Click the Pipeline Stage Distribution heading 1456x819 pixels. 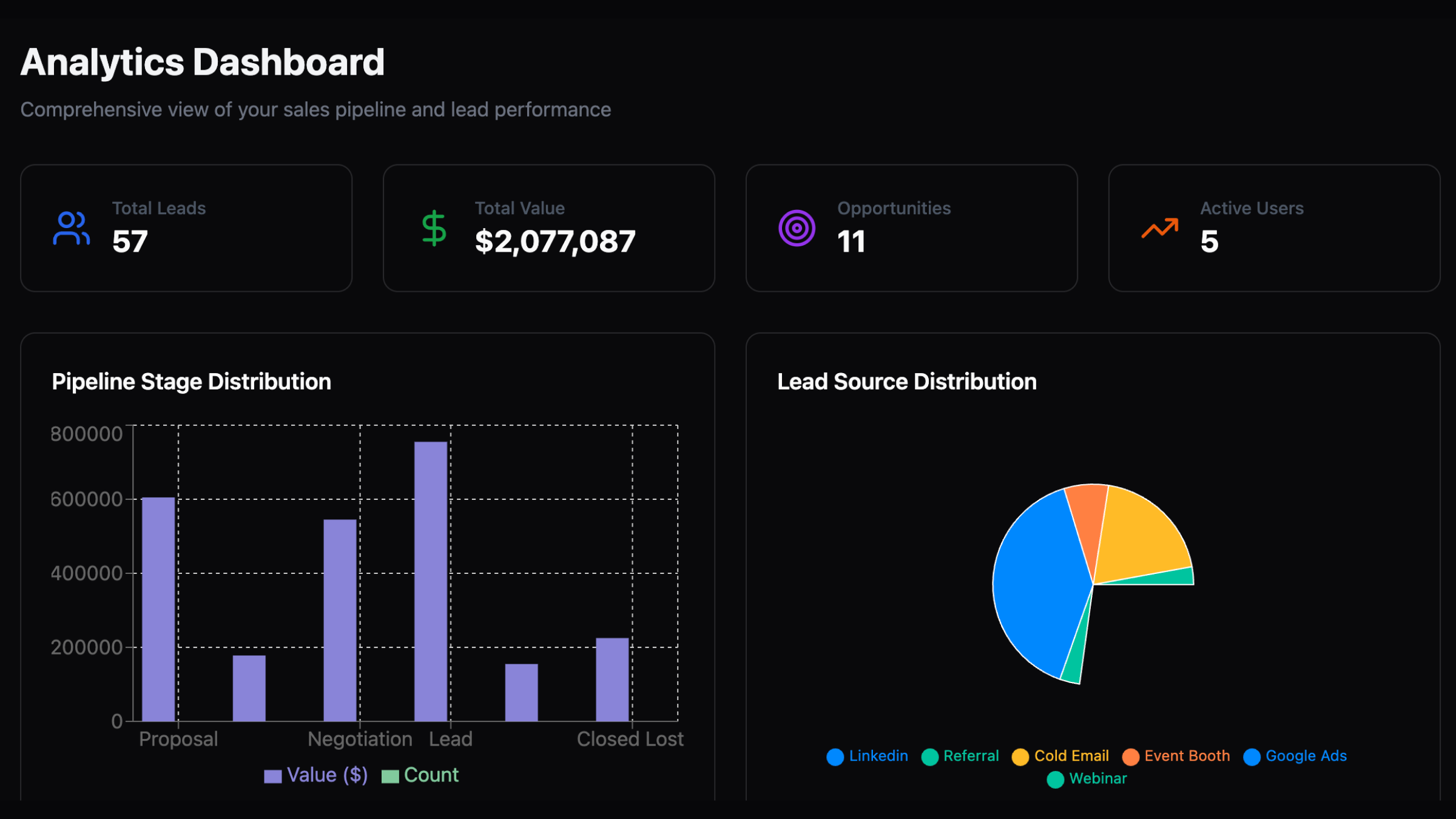[x=192, y=382]
